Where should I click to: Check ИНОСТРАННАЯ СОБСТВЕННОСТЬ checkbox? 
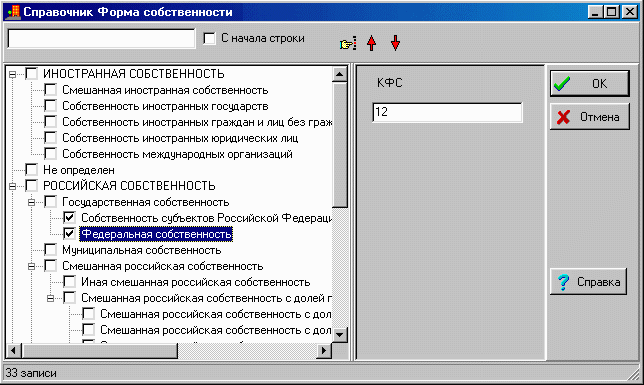point(31,74)
